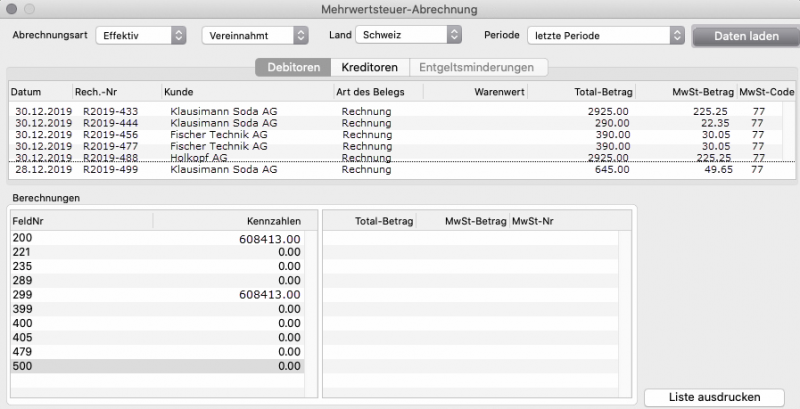Sort by the Datum column header
The image size is (800, 409).
(27, 91)
